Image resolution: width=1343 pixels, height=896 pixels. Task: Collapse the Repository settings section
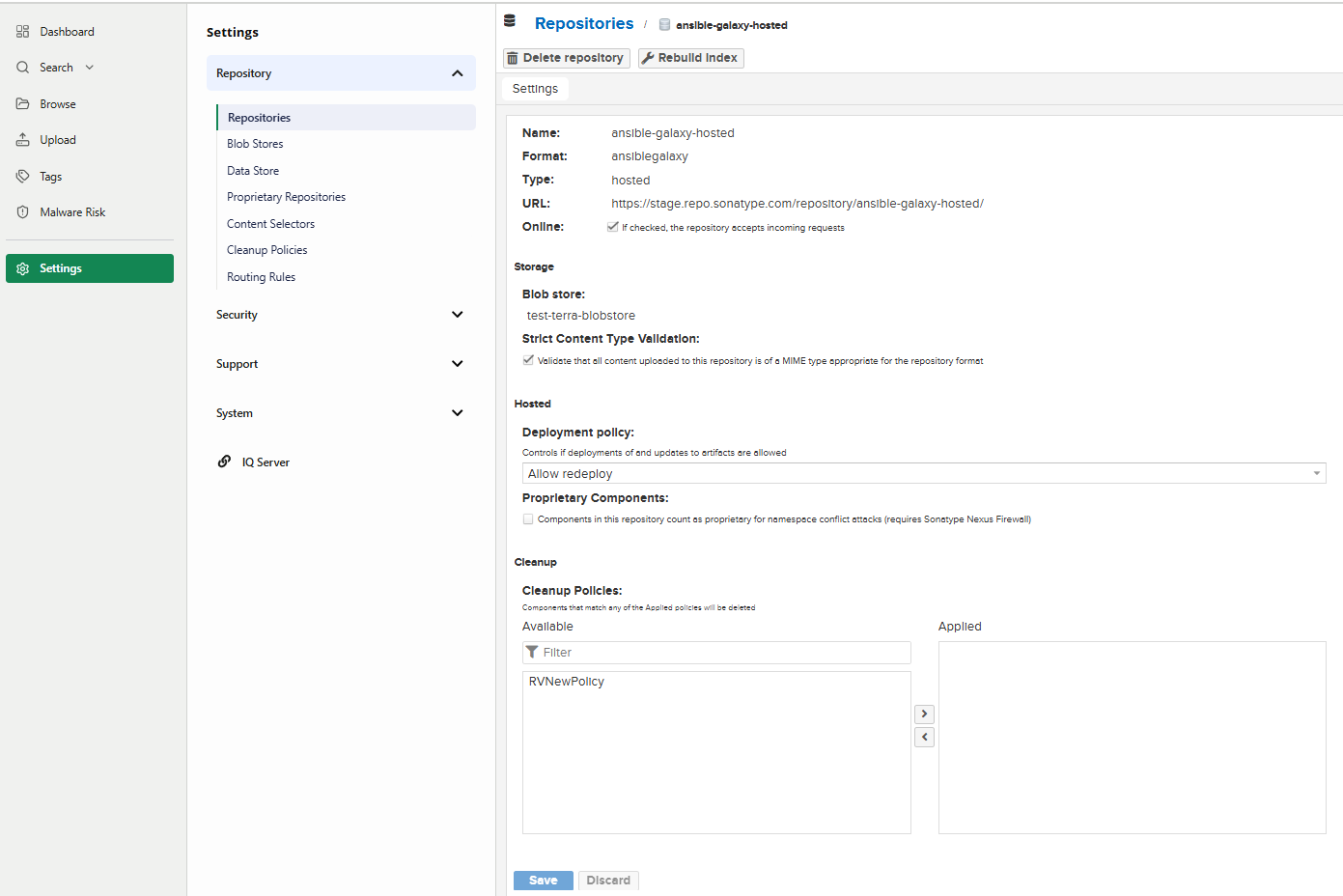click(x=458, y=73)
